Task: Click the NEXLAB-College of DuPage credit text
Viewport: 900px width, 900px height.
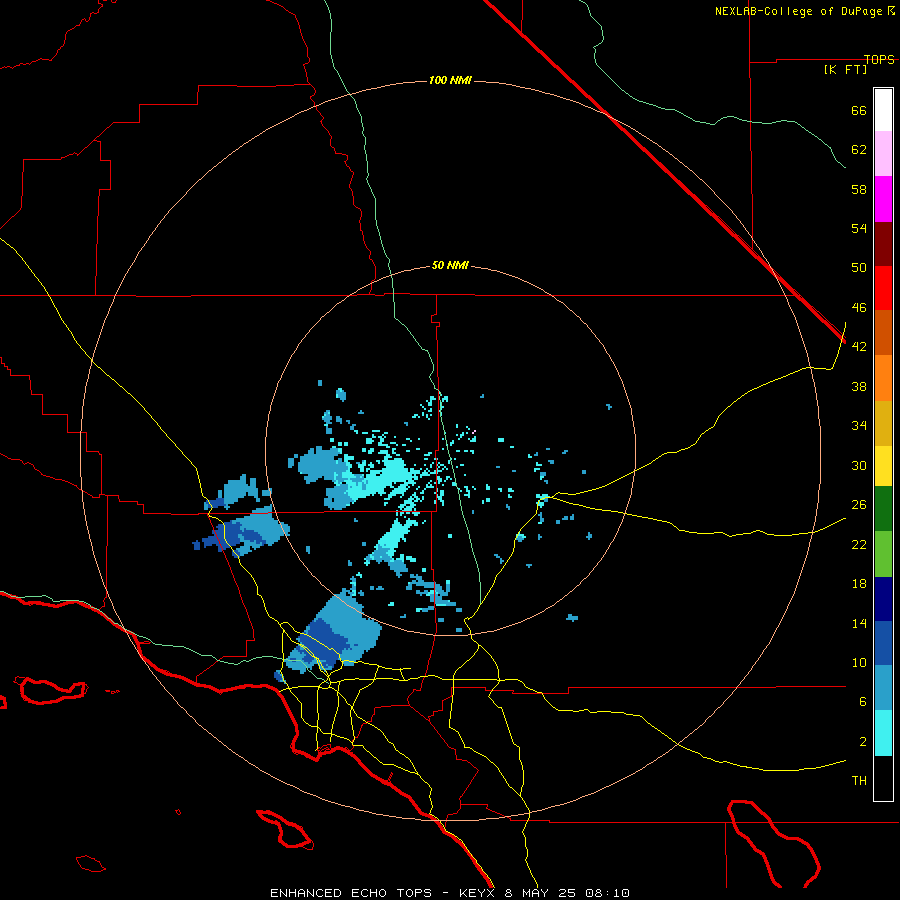Action: point(798,11)
